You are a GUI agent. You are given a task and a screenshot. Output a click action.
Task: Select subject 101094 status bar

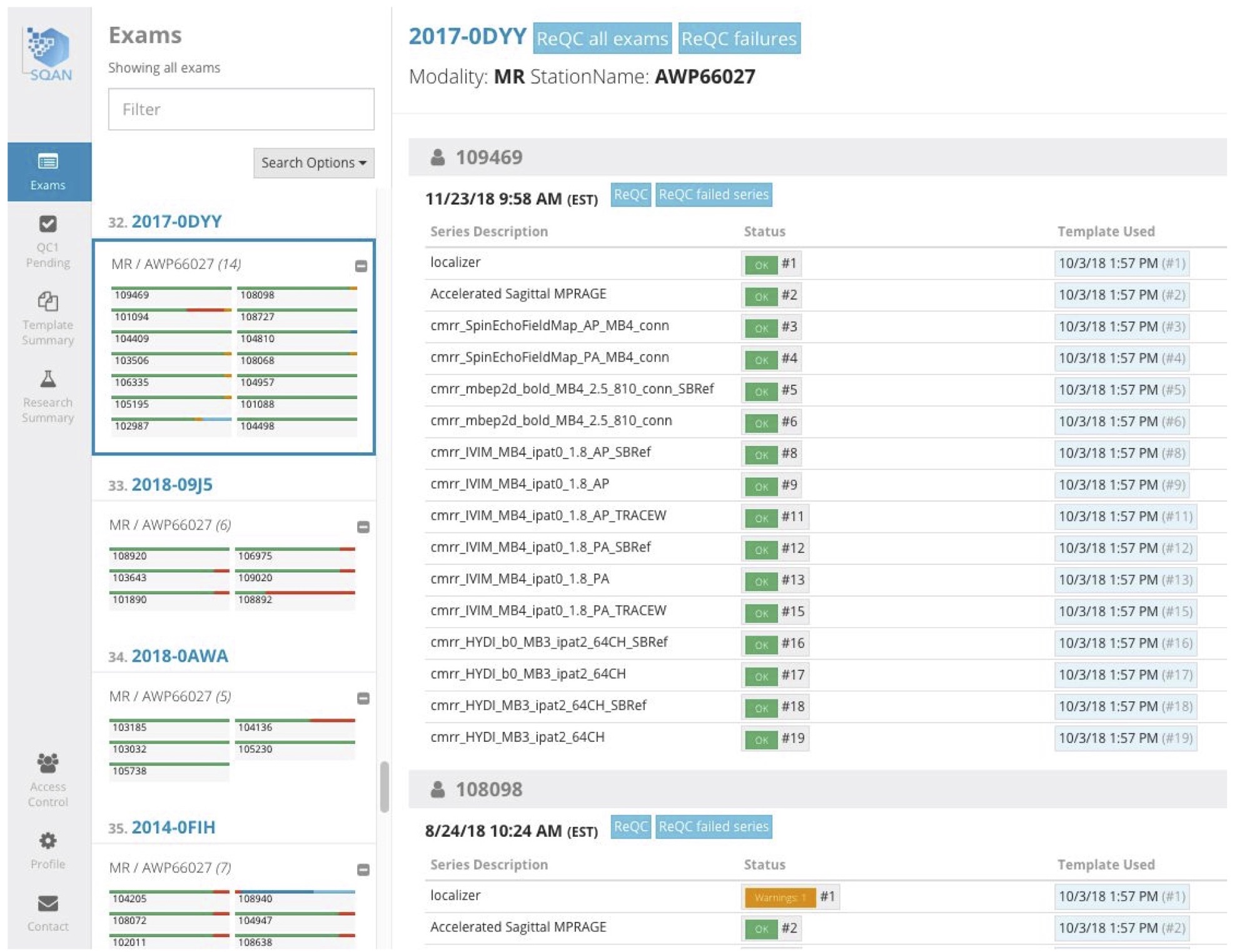(171, 310)
